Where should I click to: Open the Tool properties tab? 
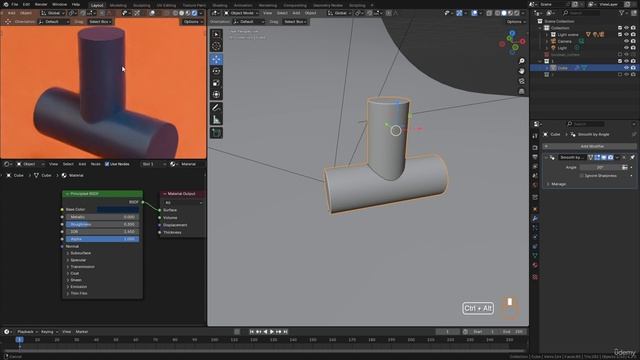point(535,136)
